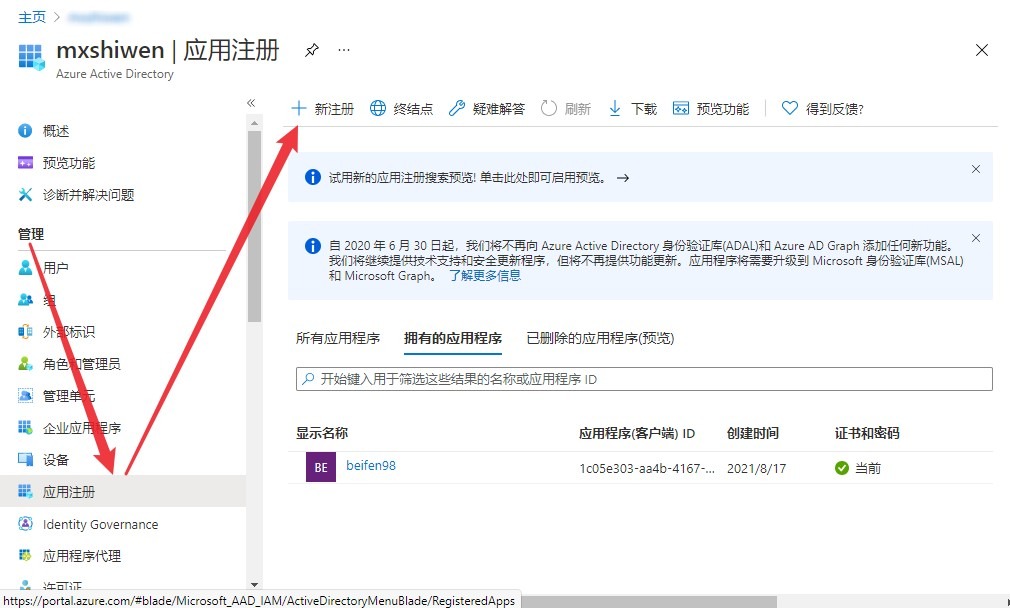This screenshot has height=608, width=1010.
Task: Click the sidebar scrollbar thumb
Action: click(x=254, y=227)
